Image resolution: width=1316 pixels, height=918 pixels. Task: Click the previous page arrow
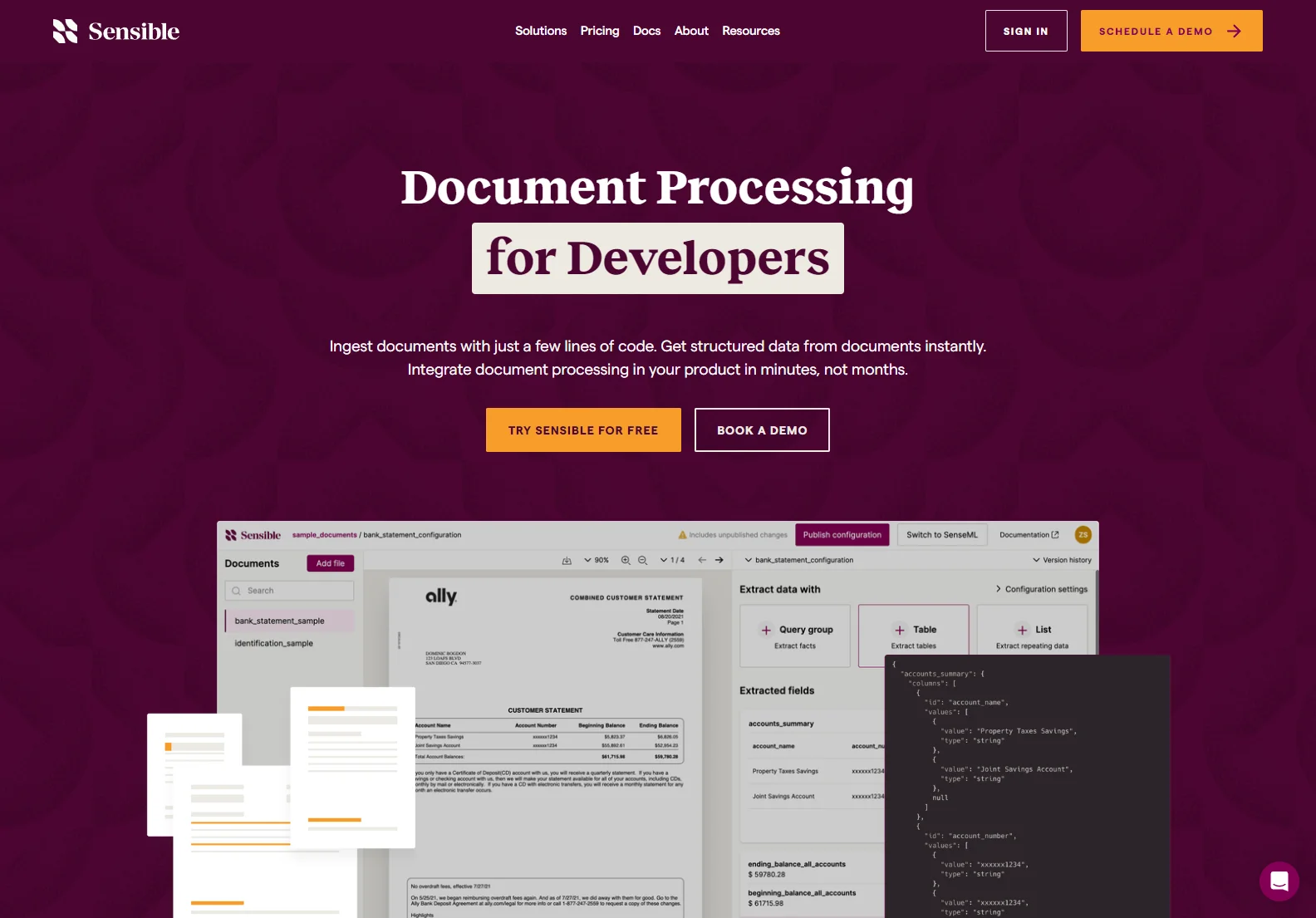(702, 560)
